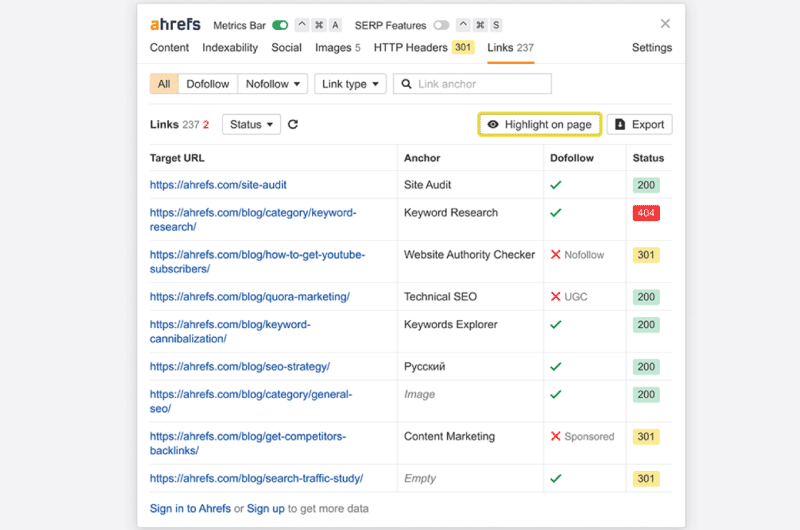Open the how-to-get-youtube-subscribers URL

(x=257, y=262)
